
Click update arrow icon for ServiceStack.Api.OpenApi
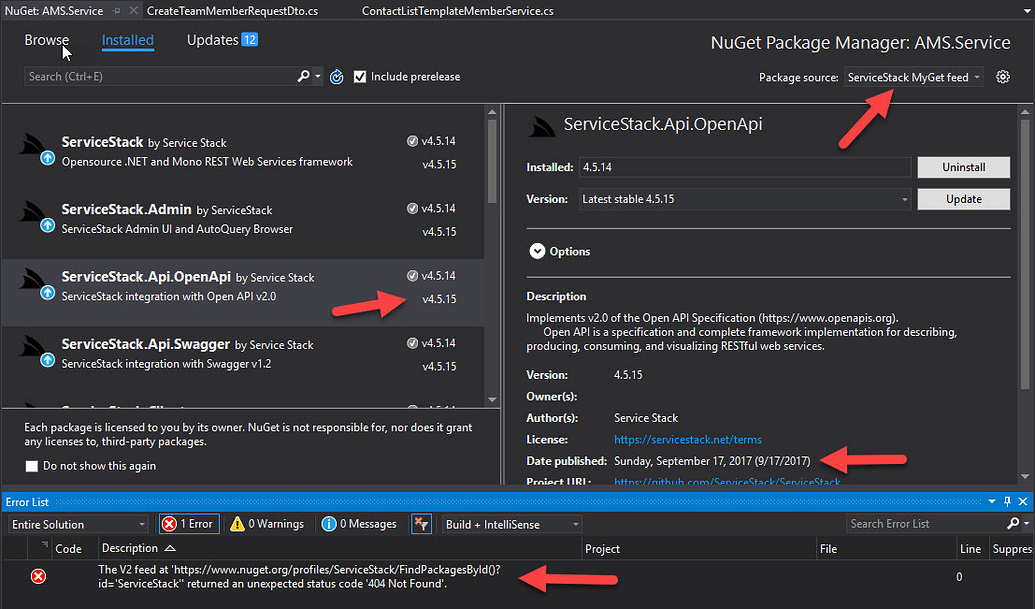[48, 293]
